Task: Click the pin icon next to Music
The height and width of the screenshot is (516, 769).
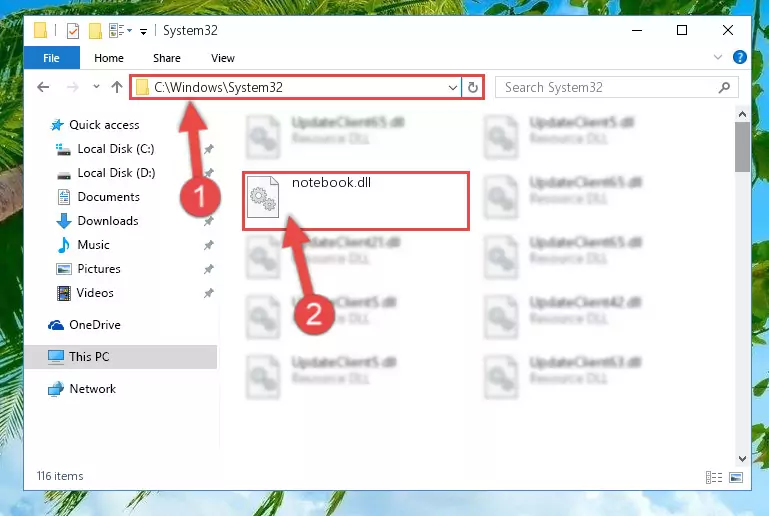Action: [x=208, y=245]
